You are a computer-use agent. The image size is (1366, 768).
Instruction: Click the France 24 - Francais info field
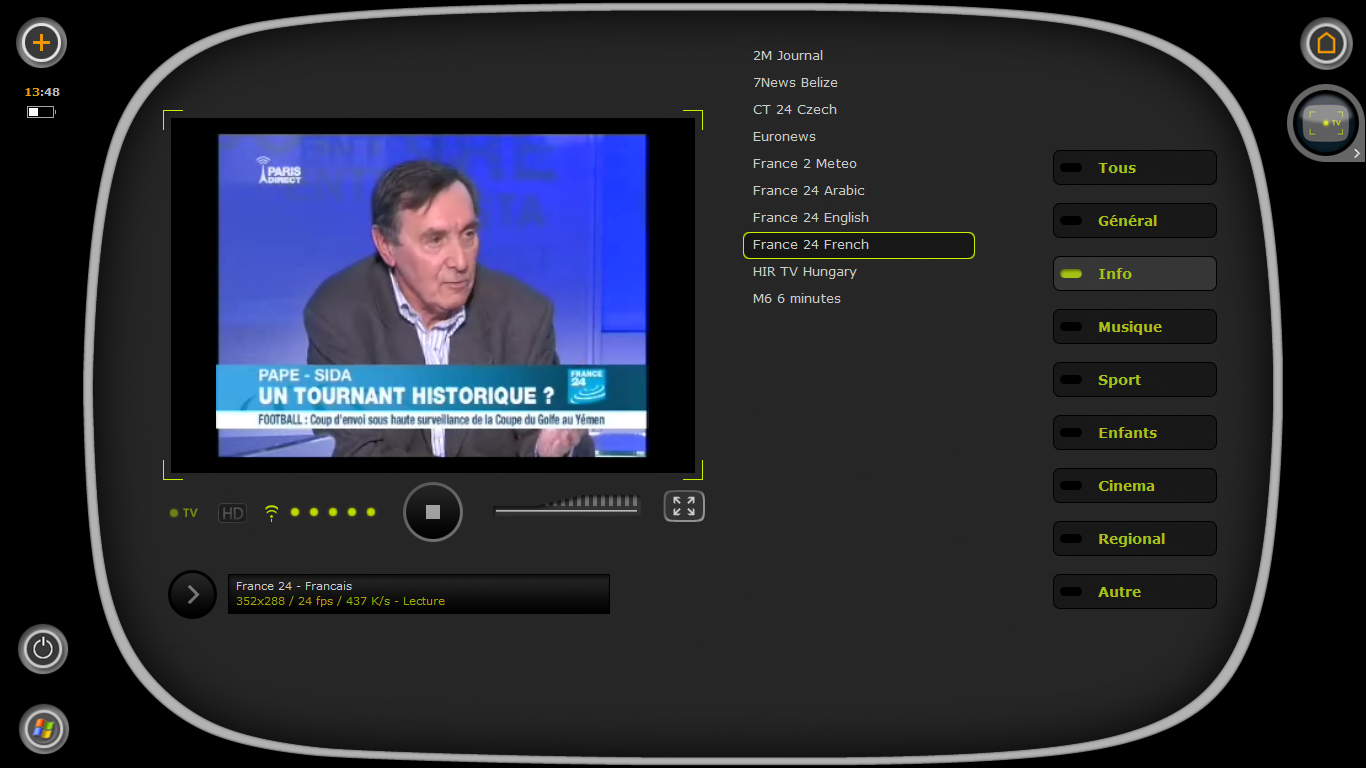point(419,594)
